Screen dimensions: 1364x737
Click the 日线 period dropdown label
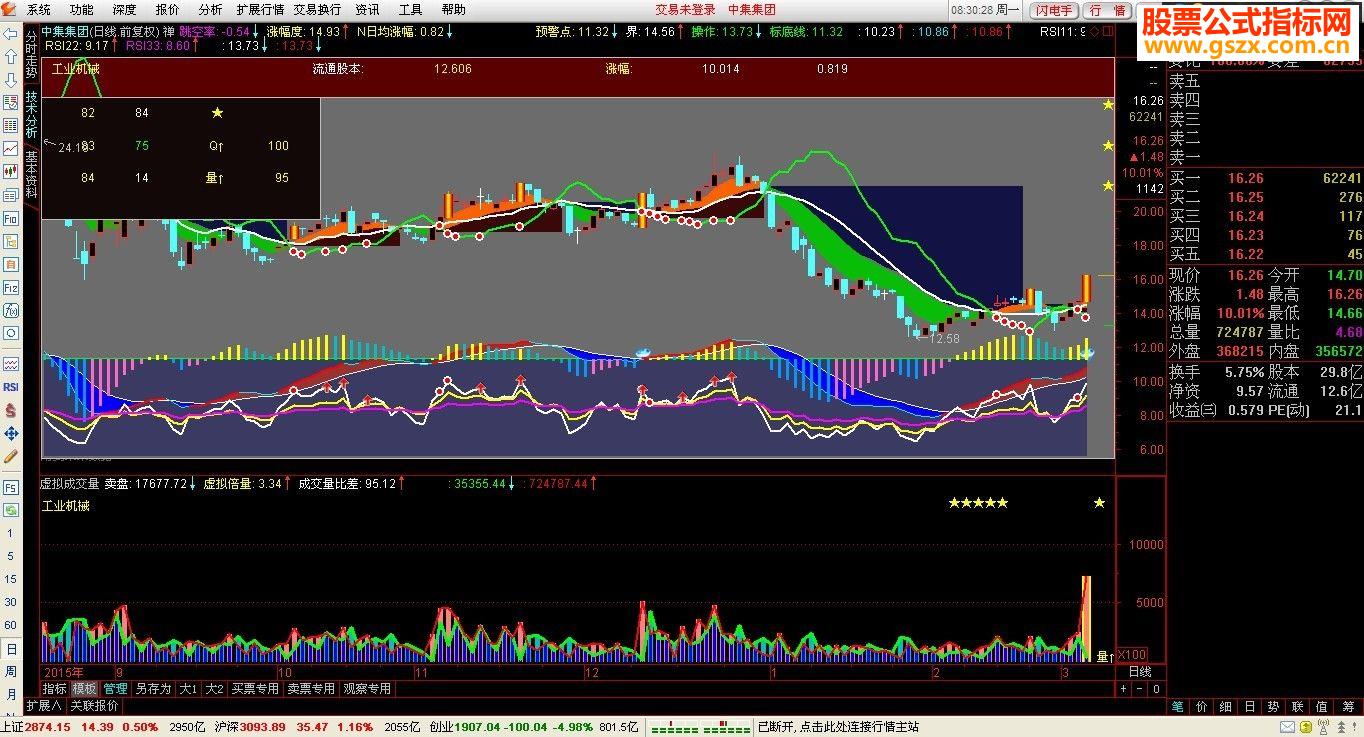click(1140, 672)
